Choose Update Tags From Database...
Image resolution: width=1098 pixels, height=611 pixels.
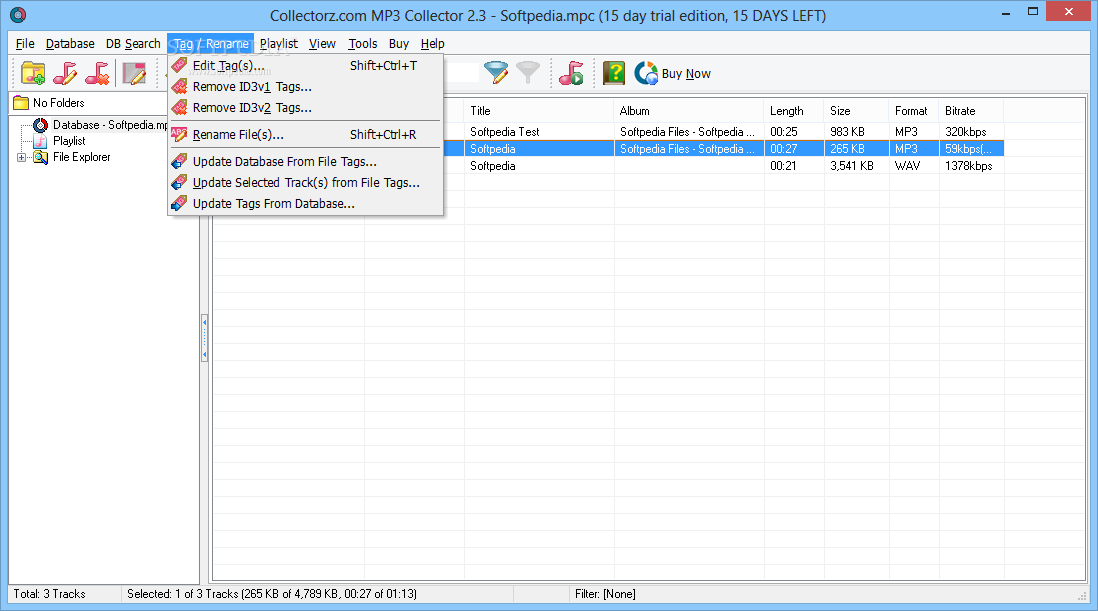pos(305,203)
